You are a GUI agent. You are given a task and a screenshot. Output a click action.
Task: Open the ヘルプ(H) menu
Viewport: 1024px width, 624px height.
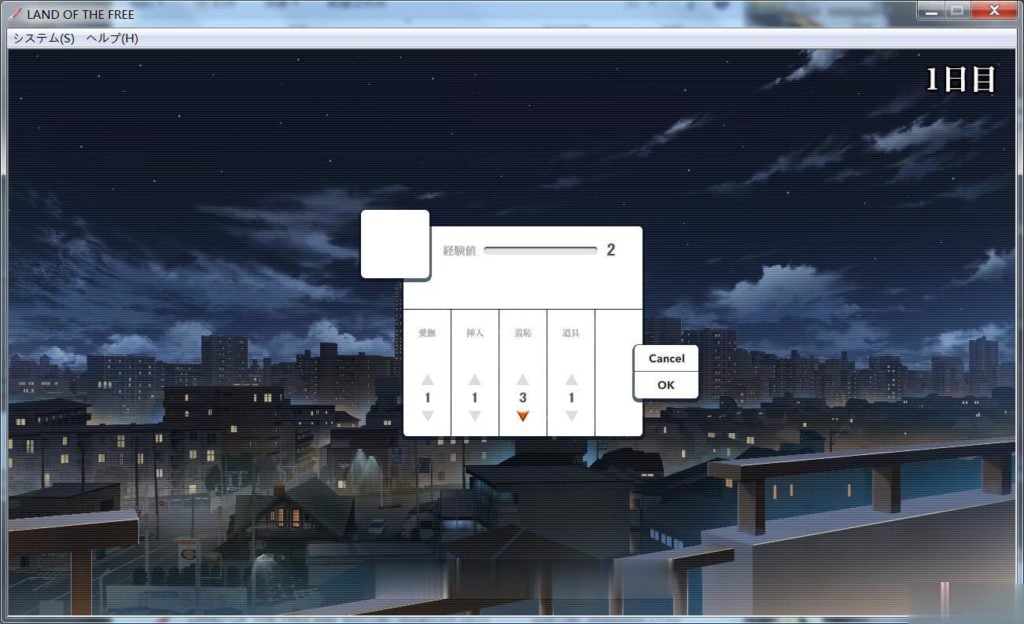coord(112,38)
